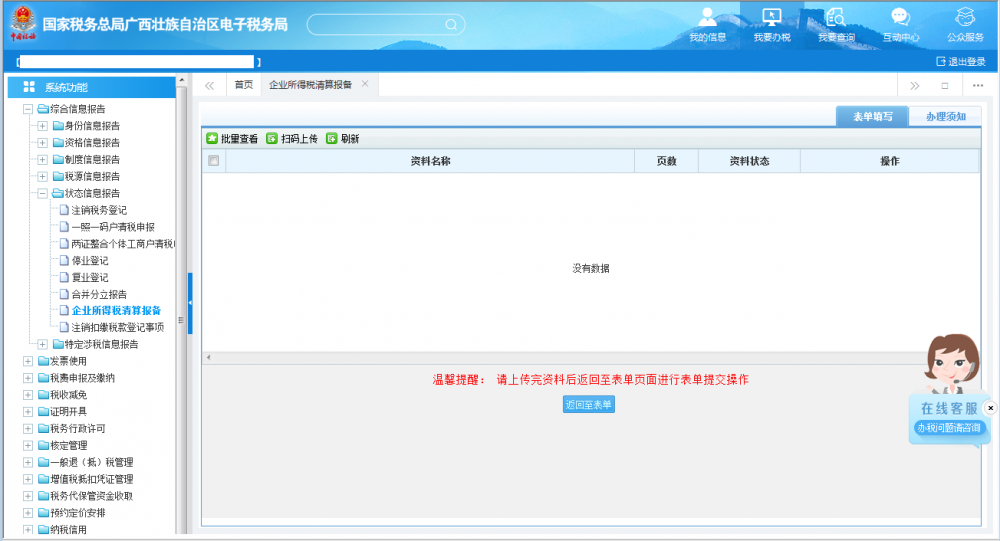Expand the 税收减免 folder node
The image size is (1000, 541).
pyautogui.click(x=28, y=395)
